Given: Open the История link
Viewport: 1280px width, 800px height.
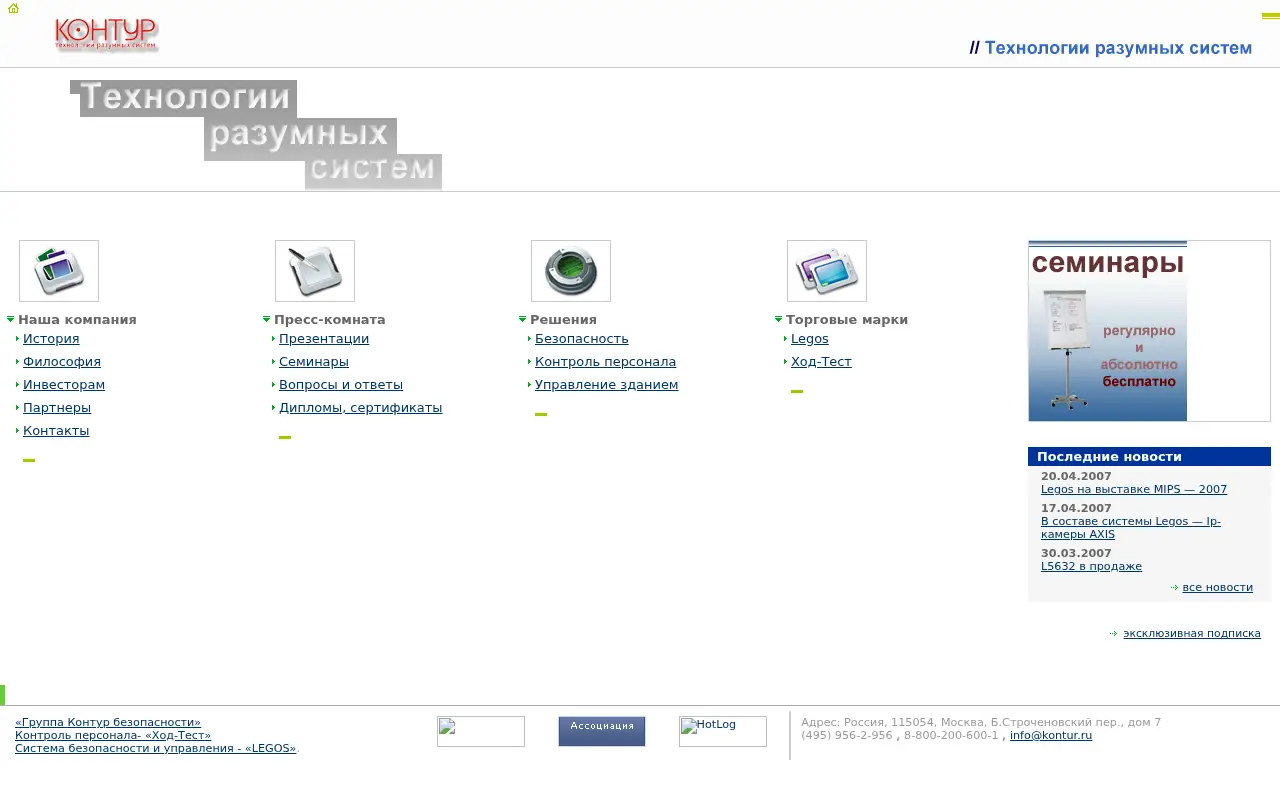Looking at the screenshot, I should (x=51, y=339).
